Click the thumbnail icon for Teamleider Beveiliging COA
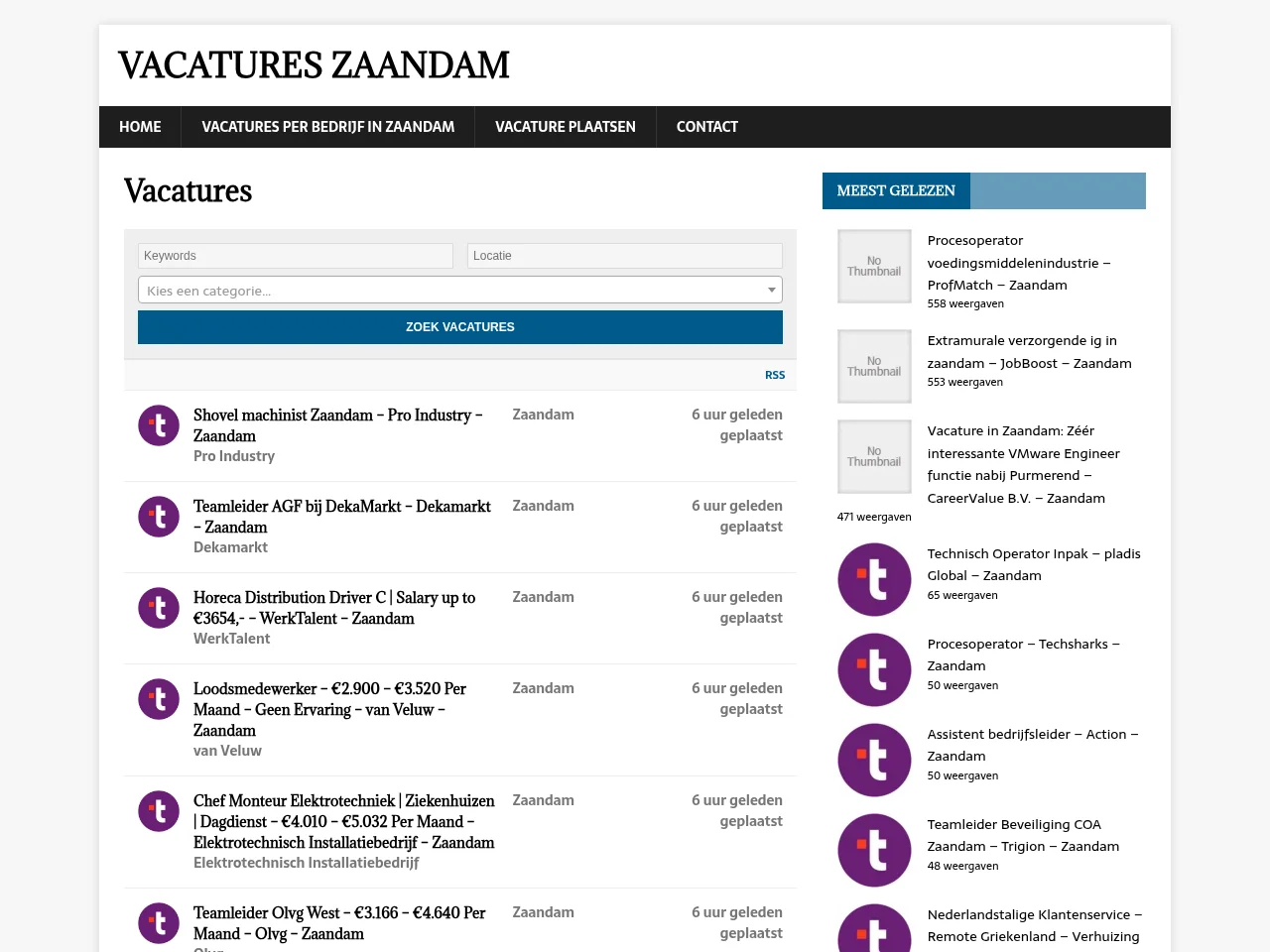Image resolution: width=1270 pixels, height=952 pixels. tap(874, 851)
